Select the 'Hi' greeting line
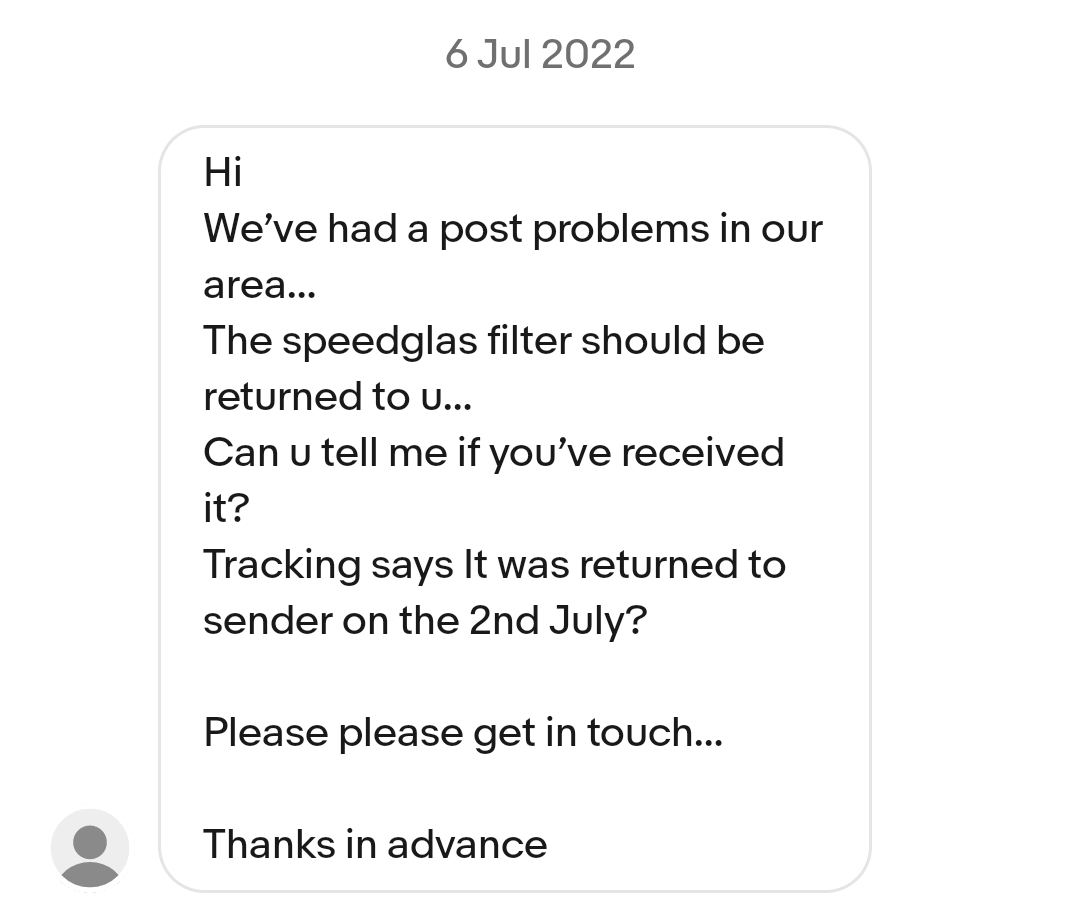This screenshot has width=1080, height=898. (x=222, y=171)
